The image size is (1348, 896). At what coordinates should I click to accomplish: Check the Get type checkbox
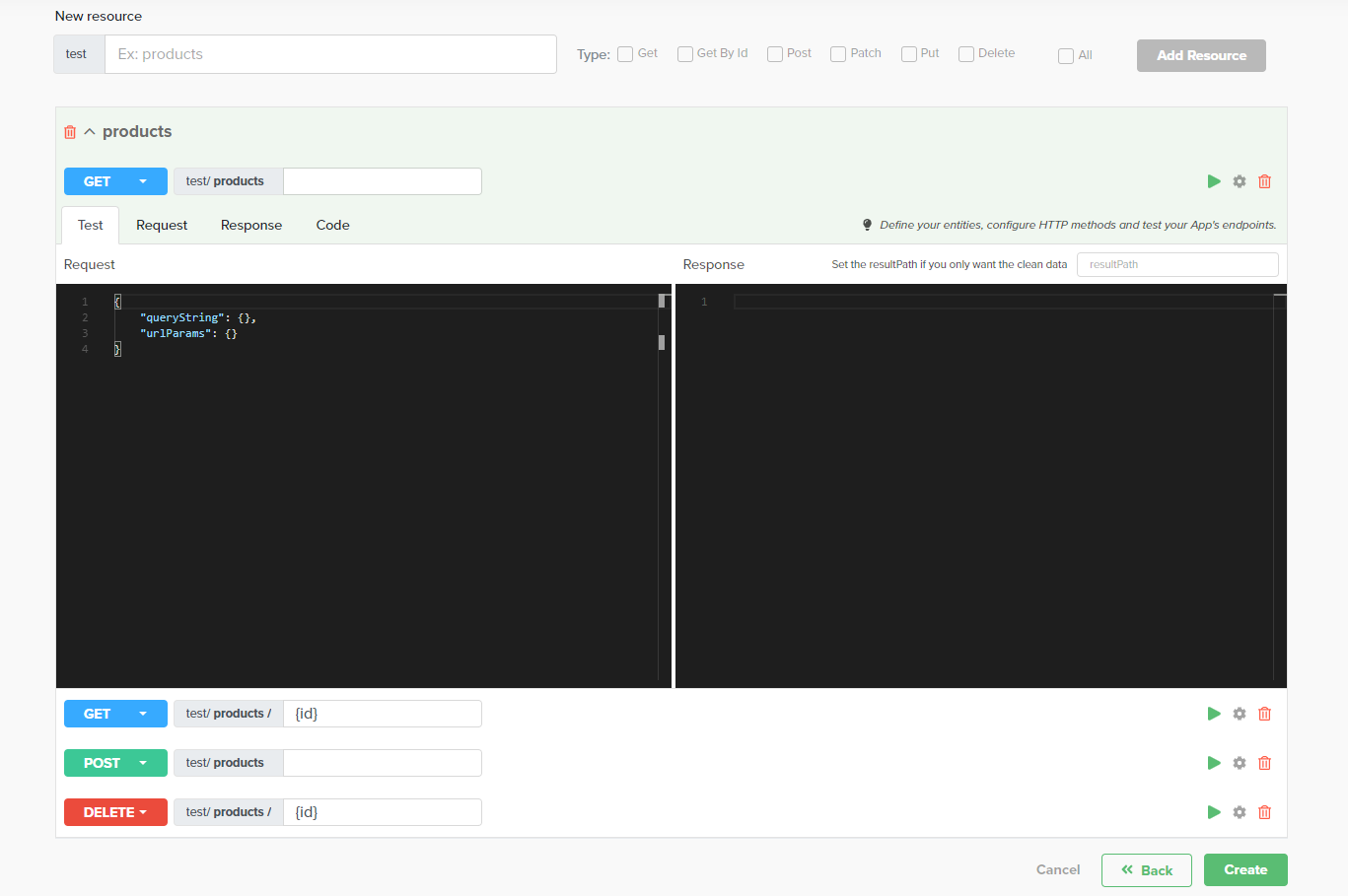click(625, 54)
